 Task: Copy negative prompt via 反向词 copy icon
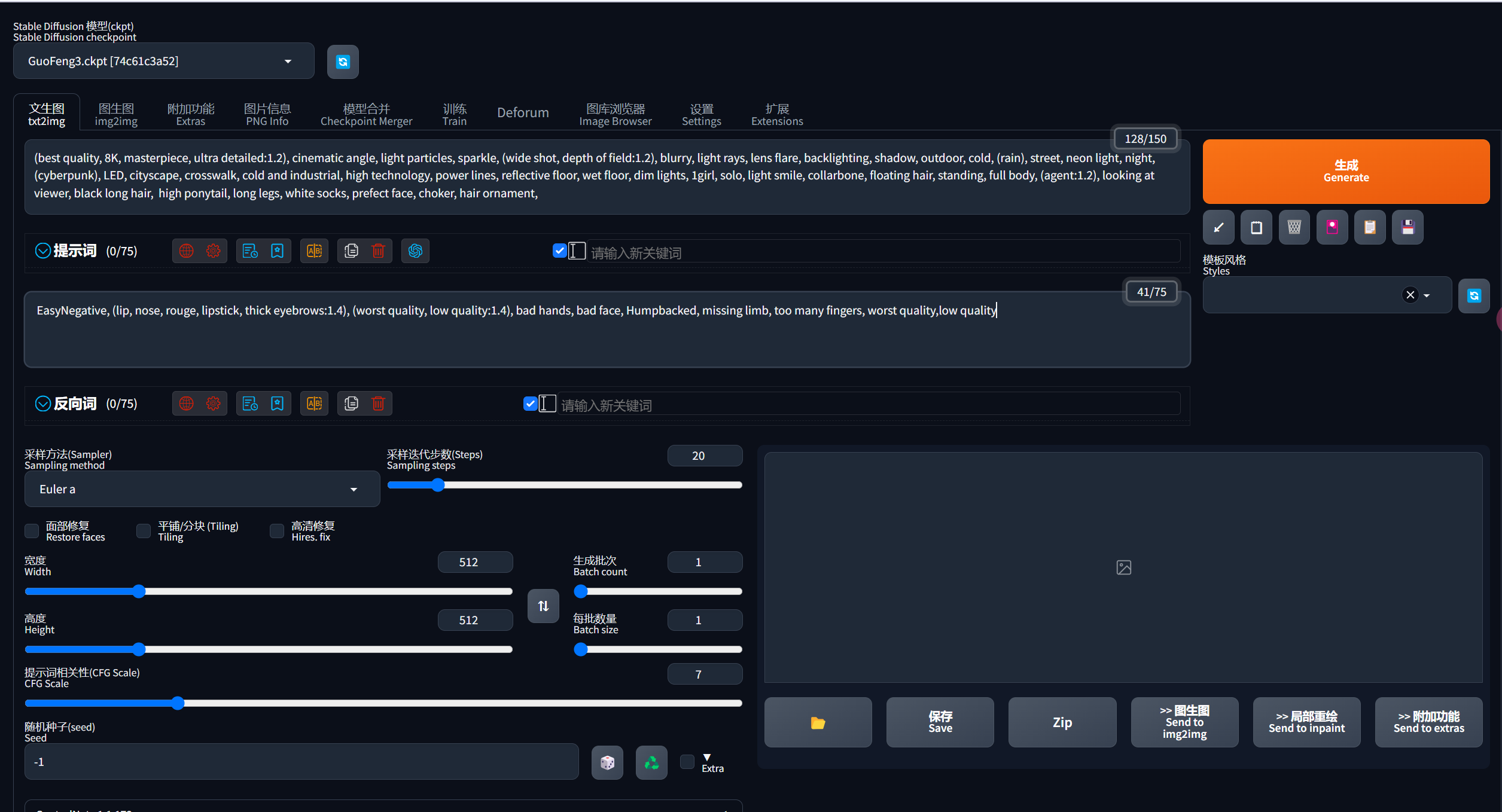(x=352, y=404)
